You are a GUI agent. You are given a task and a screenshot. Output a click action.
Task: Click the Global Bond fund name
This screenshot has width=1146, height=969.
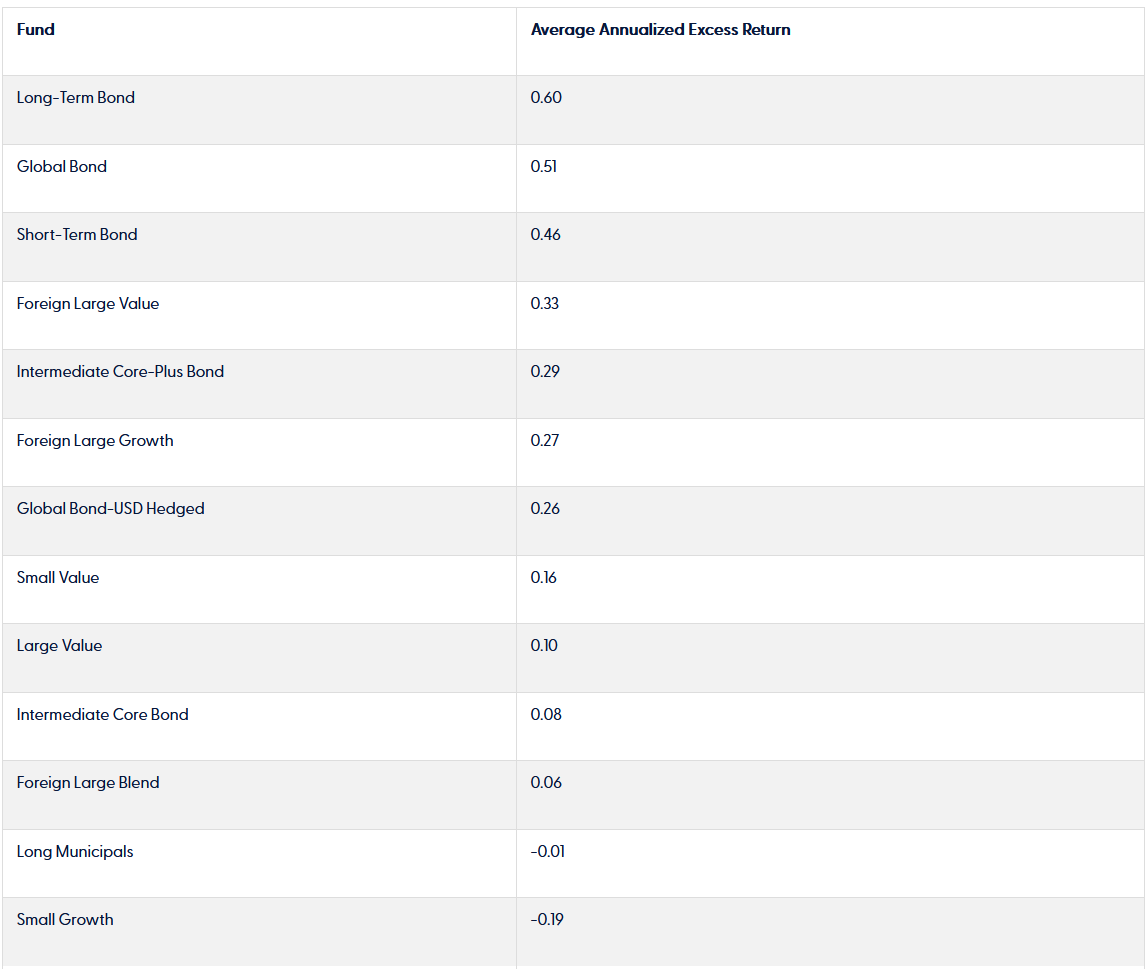(62, 167)
